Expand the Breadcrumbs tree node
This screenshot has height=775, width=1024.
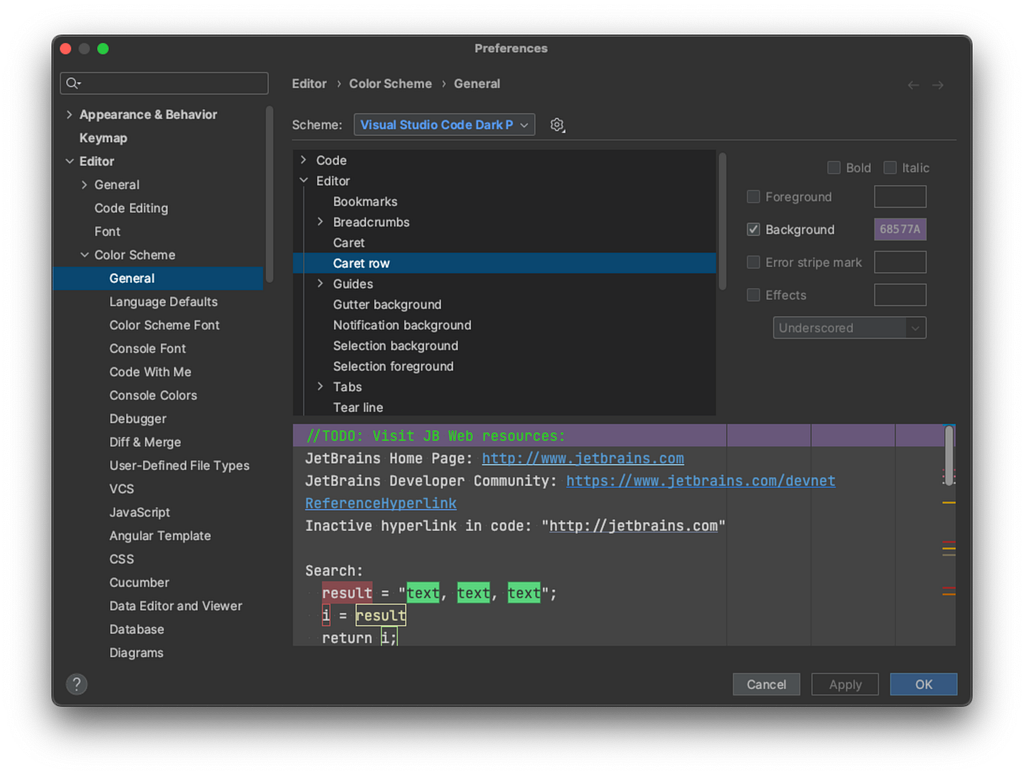(320, 222)
